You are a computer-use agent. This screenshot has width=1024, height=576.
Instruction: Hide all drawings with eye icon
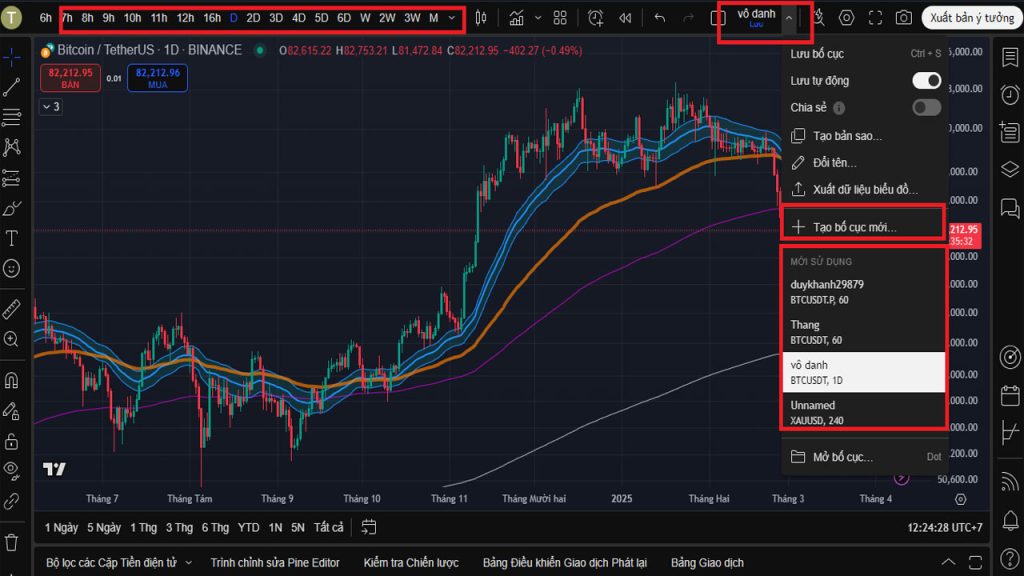click(x=12, y=470)
